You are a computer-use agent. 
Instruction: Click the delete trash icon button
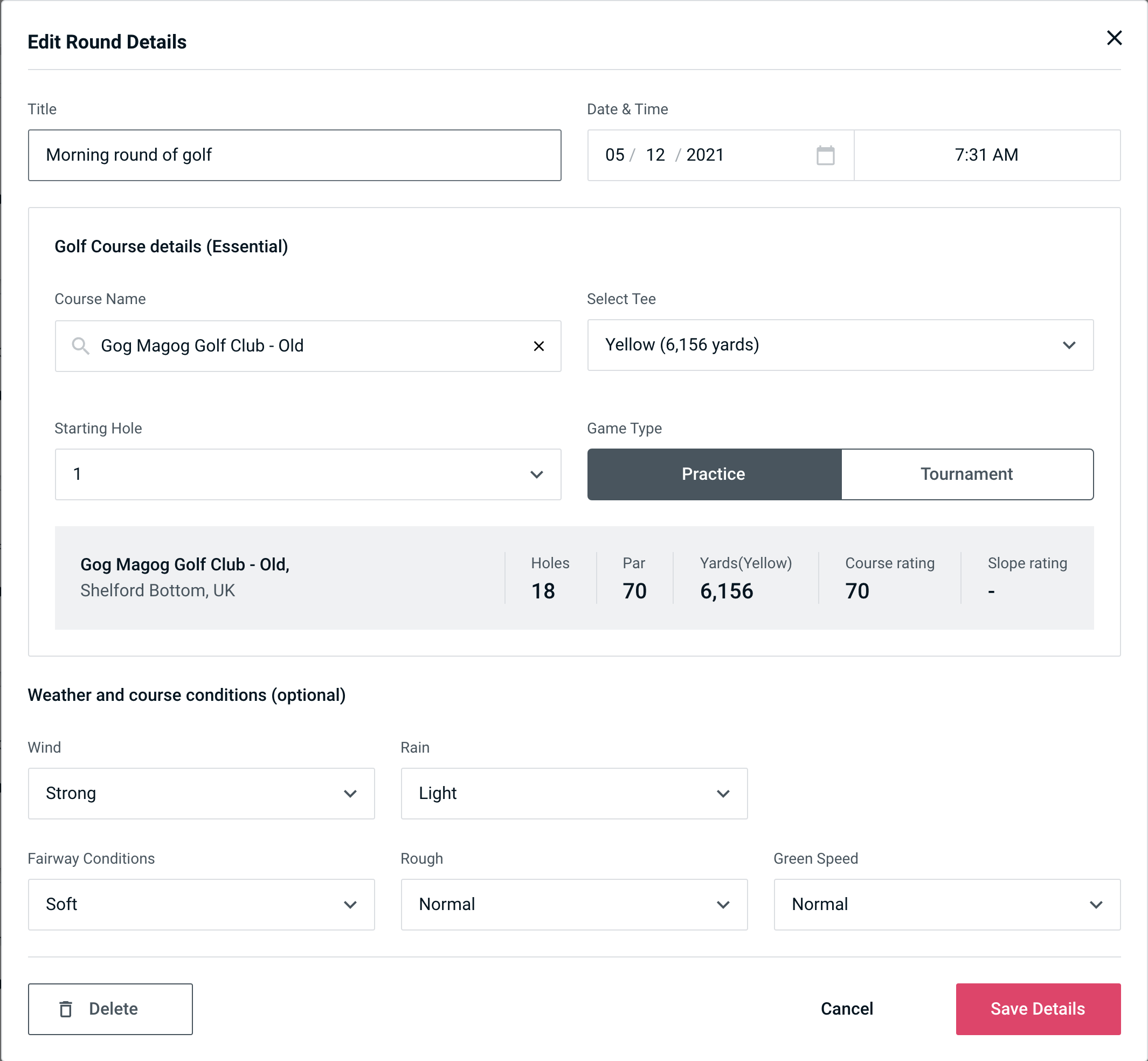tap(68, 1008)
